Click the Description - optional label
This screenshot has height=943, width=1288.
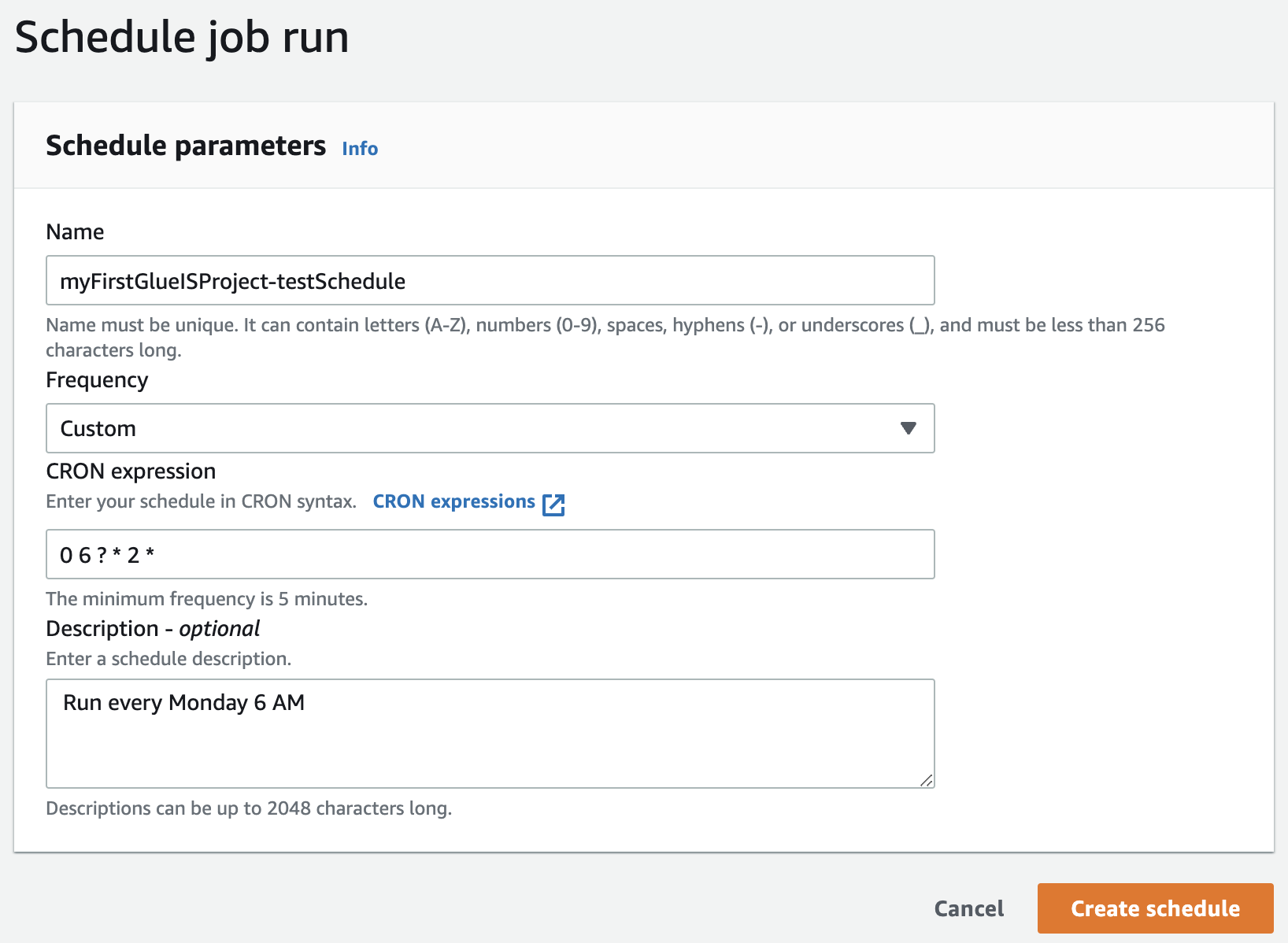pyautogui.click(x=153, y=629)
